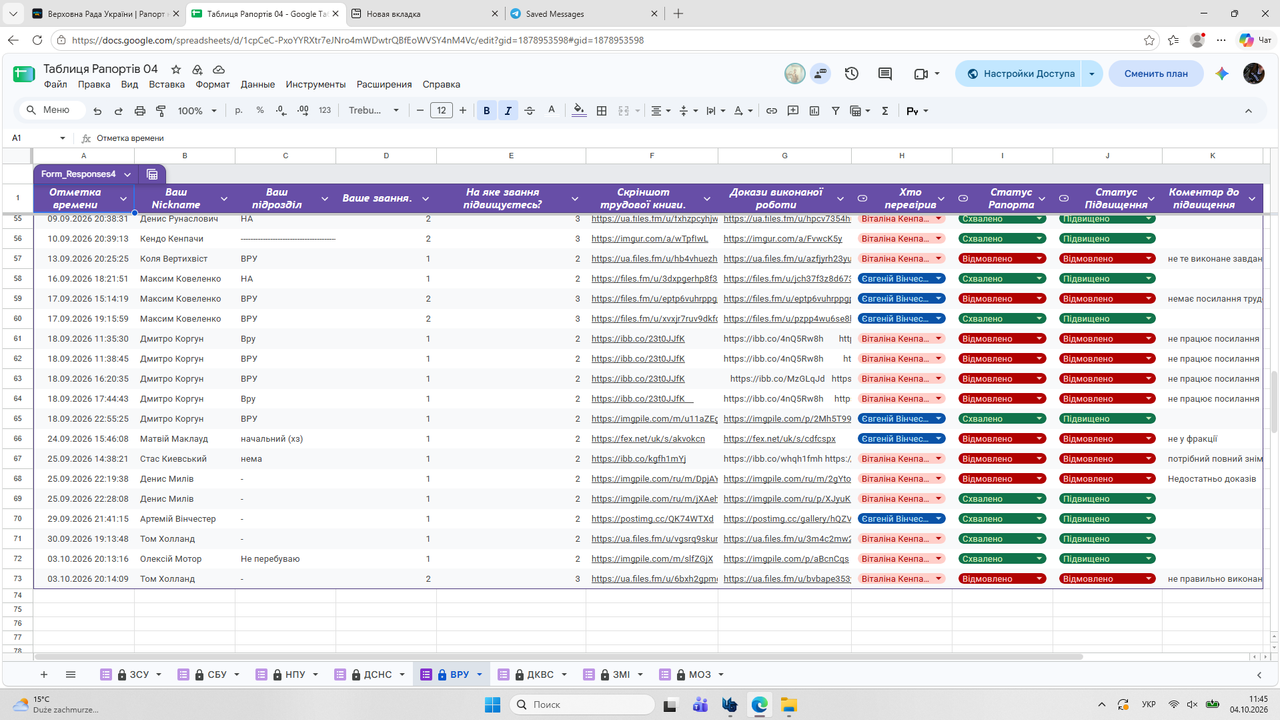Activate the paint format roller tool
Viewport: 1280px width, 720px height.
(160, 111)
